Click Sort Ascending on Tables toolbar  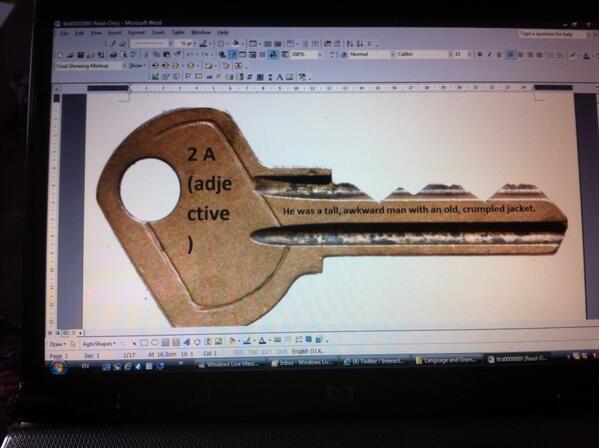(350, 44)
